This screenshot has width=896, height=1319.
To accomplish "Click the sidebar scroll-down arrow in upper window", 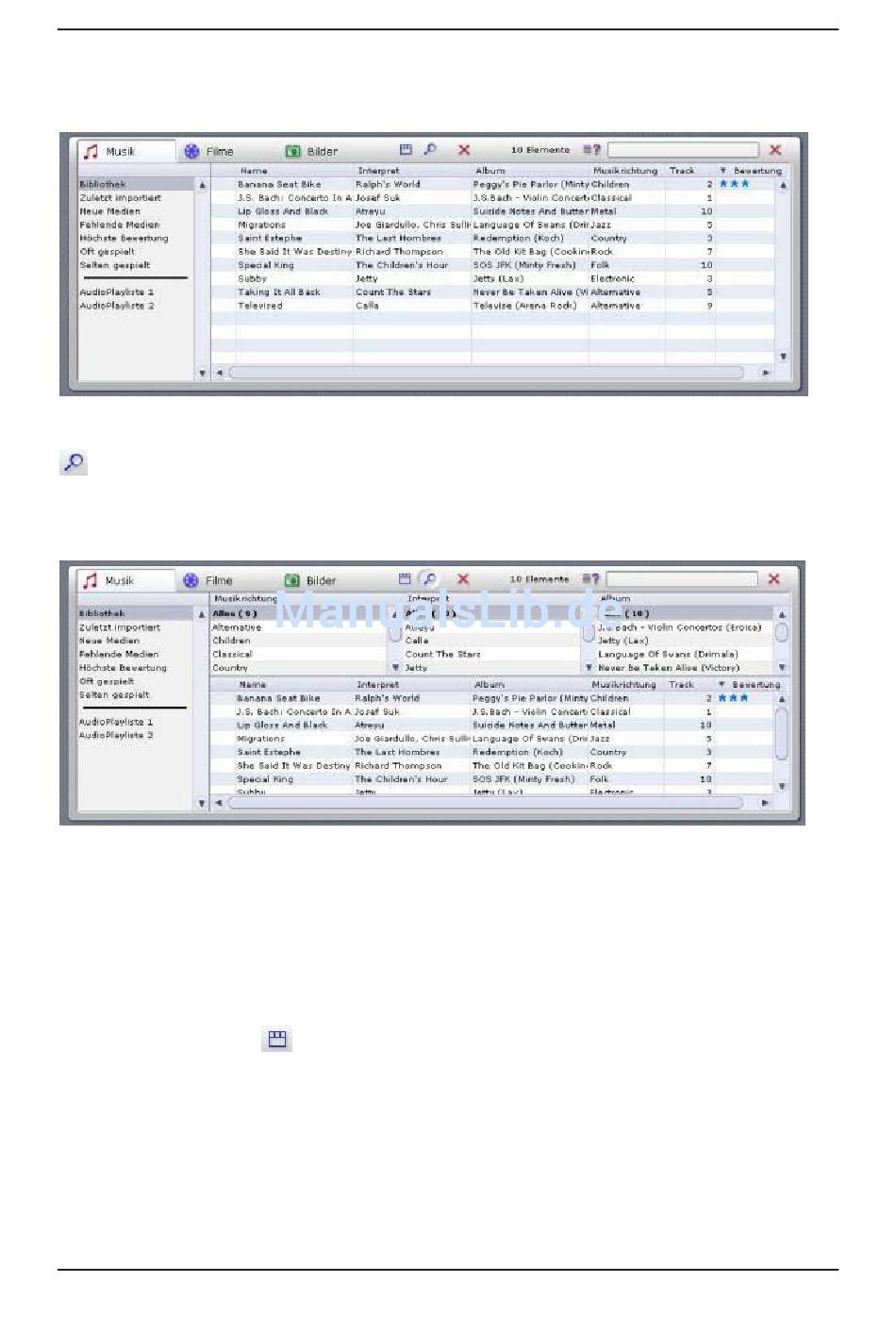I will coord(202,374).
